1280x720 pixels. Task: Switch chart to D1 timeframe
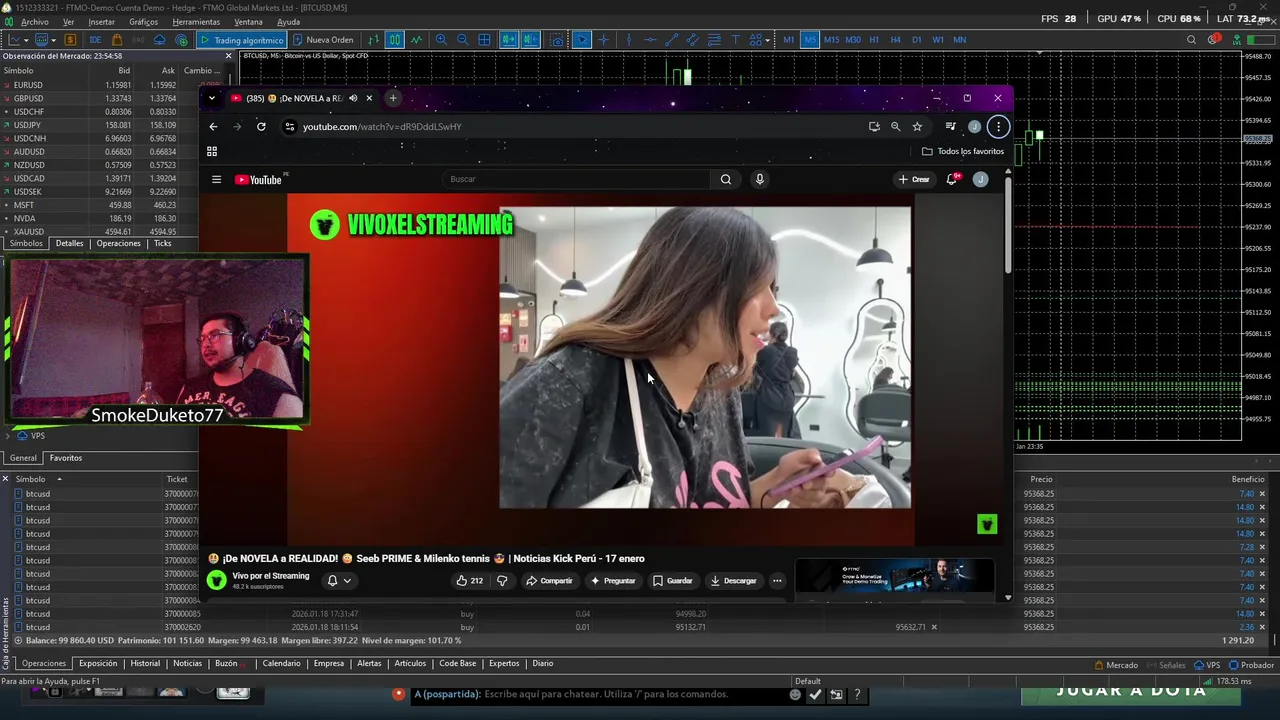pos(916,40)
